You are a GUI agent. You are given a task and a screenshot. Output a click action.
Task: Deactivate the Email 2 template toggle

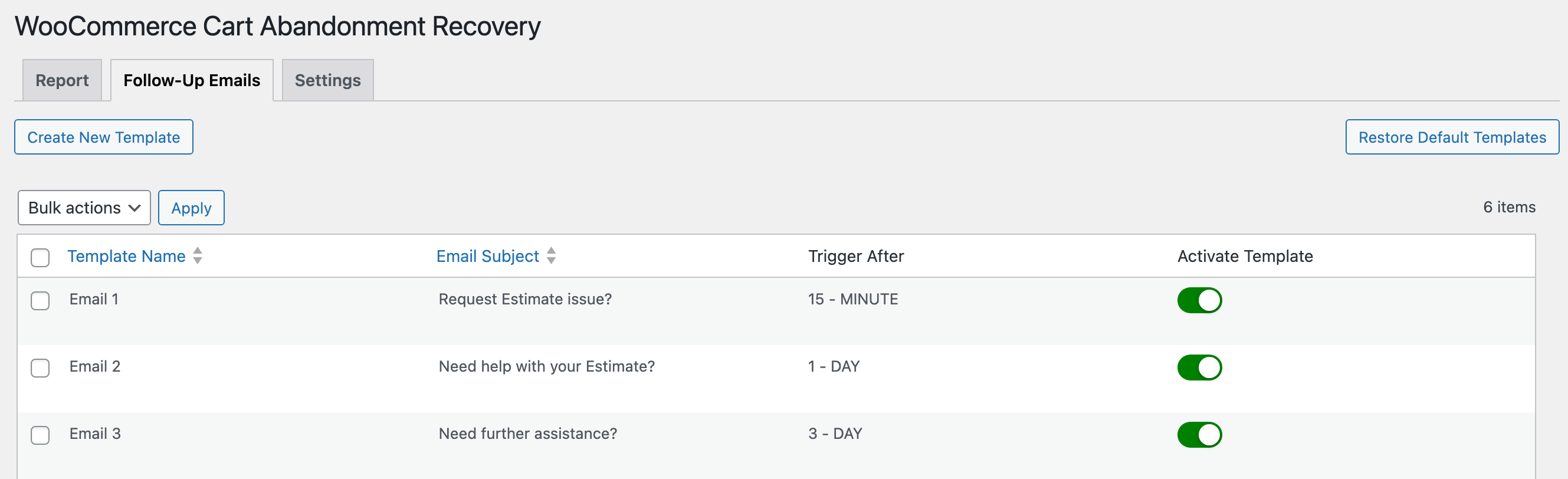(x=1199, y=368)
